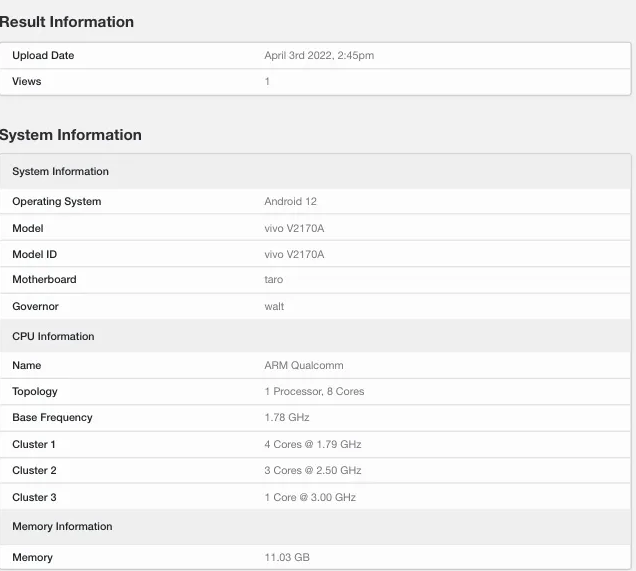Image resolution: width=636 pixels, height=571 pixels.
Task: Click the 'taro' motherboard value
Action: coord(273,279)
